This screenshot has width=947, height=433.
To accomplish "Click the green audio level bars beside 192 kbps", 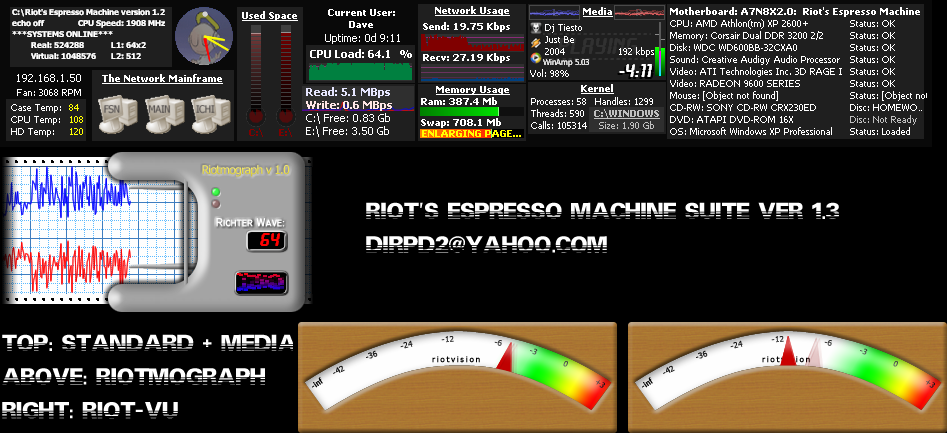I will tap(659, 62).
